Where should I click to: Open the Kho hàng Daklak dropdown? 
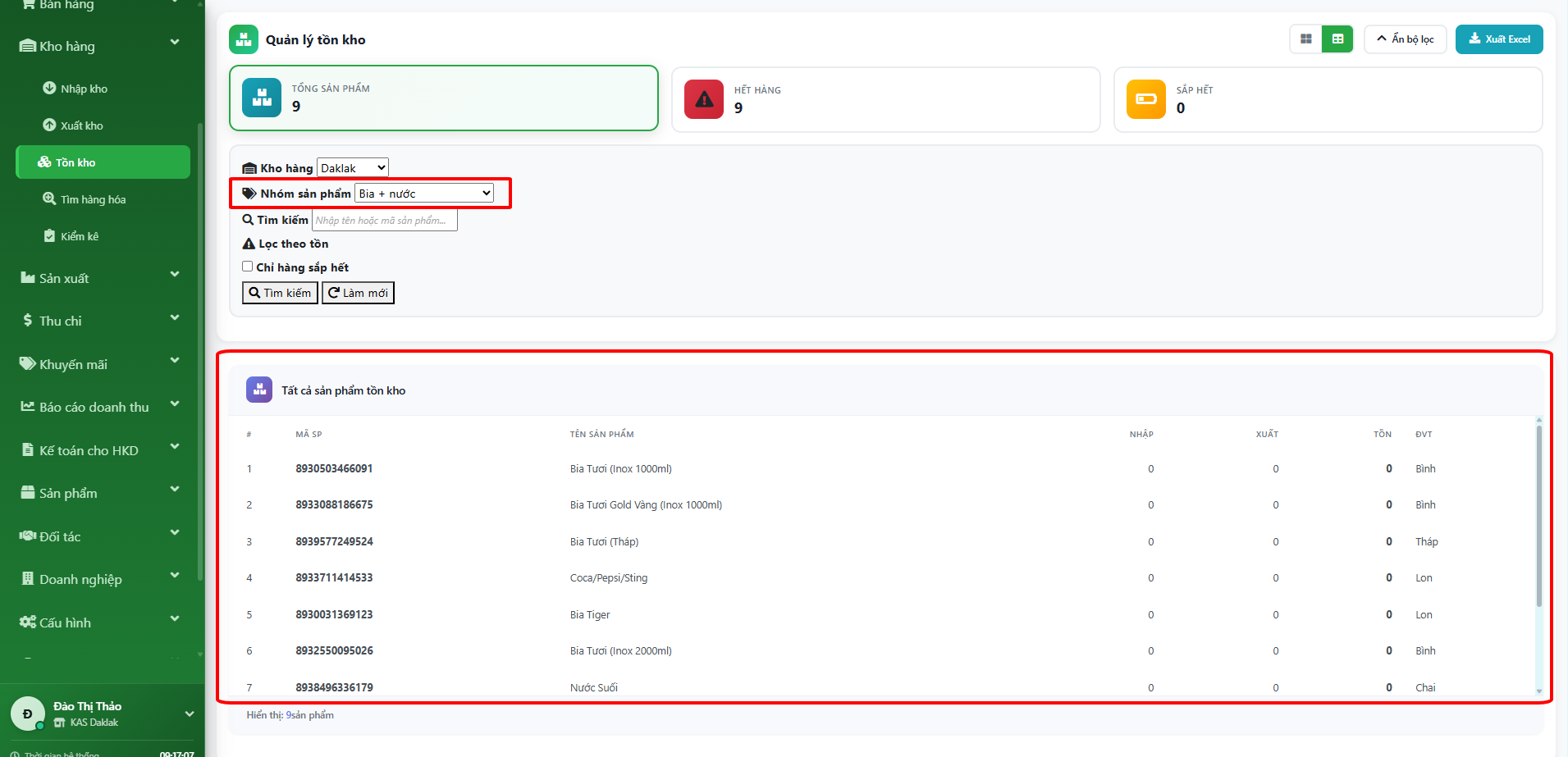352,168
